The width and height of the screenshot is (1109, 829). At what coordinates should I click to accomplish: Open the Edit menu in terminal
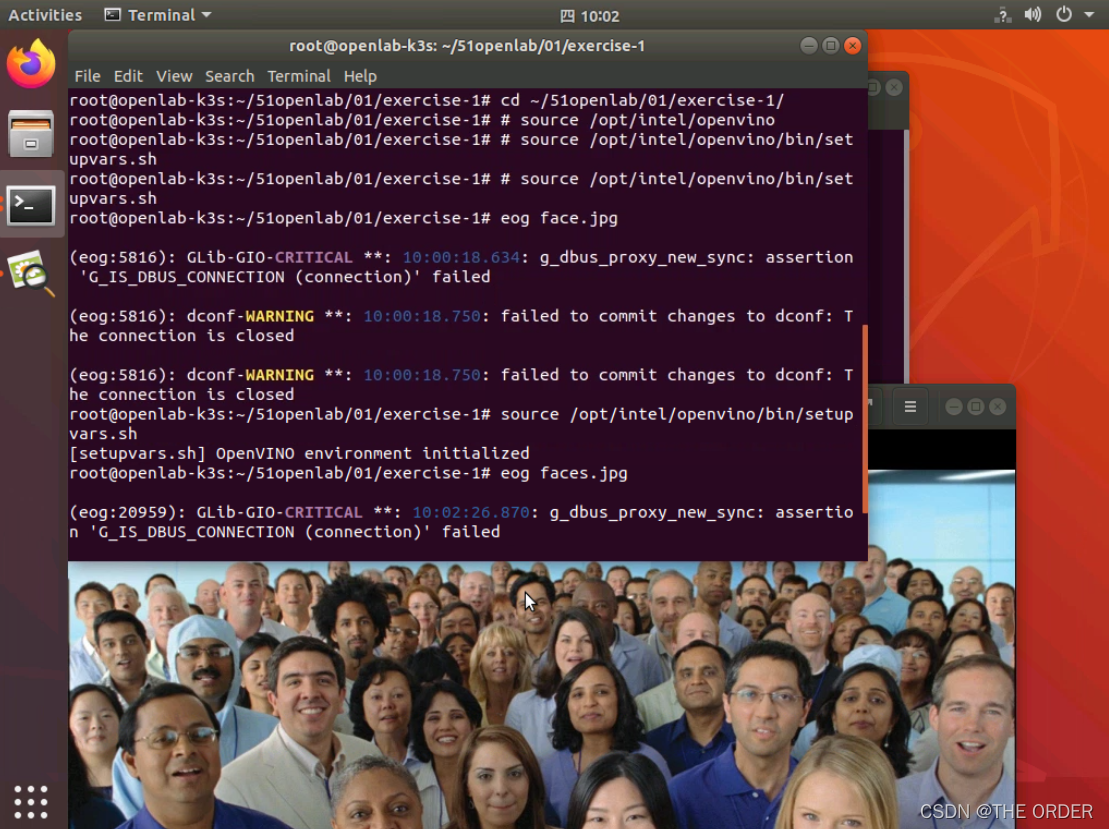(128, 76)
